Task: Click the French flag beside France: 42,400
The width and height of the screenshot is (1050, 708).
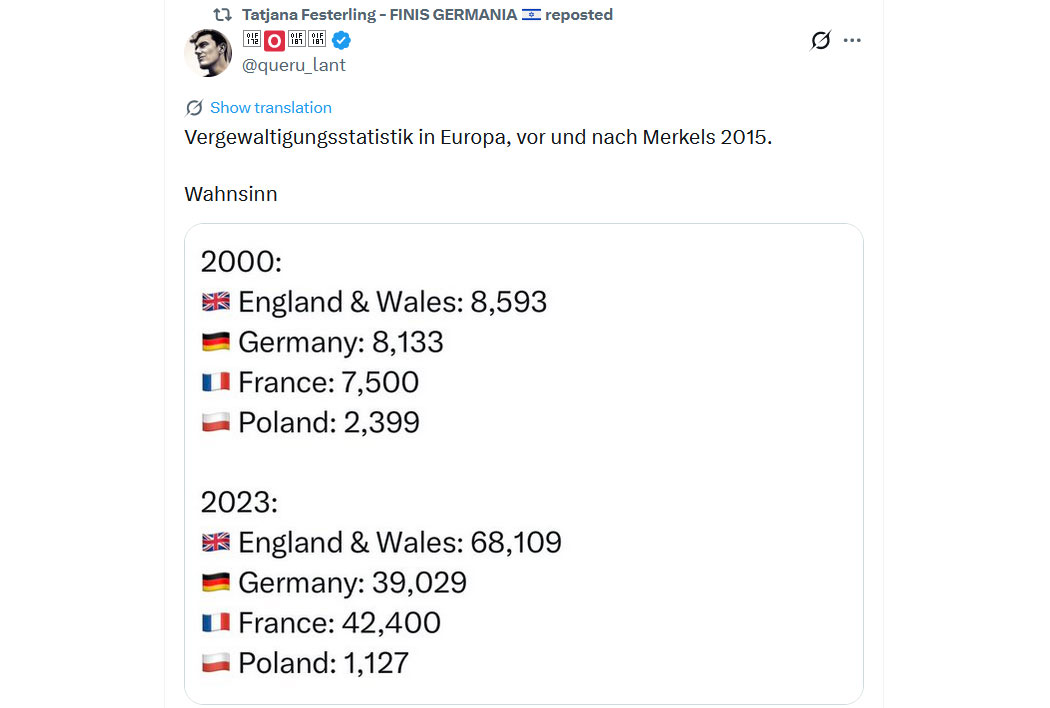Action: coord(215,623)
